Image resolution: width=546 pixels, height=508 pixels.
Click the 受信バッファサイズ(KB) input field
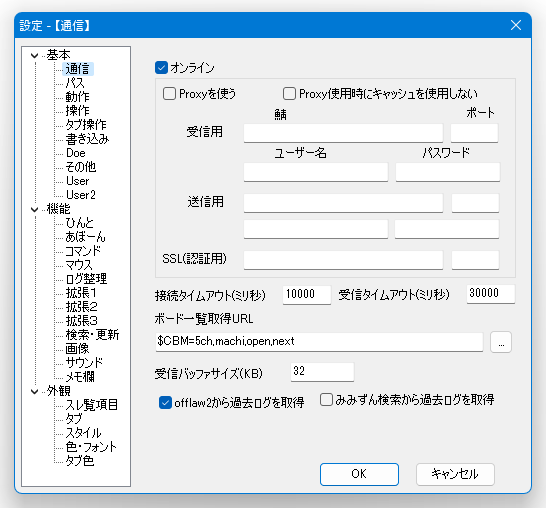(x=322, y=372)
